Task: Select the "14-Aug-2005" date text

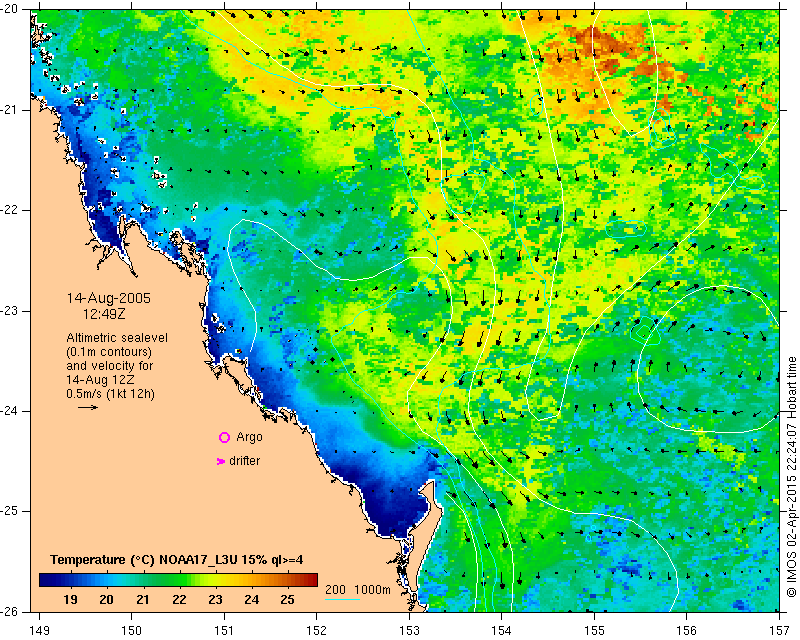Action: click(x=109, y=298)
